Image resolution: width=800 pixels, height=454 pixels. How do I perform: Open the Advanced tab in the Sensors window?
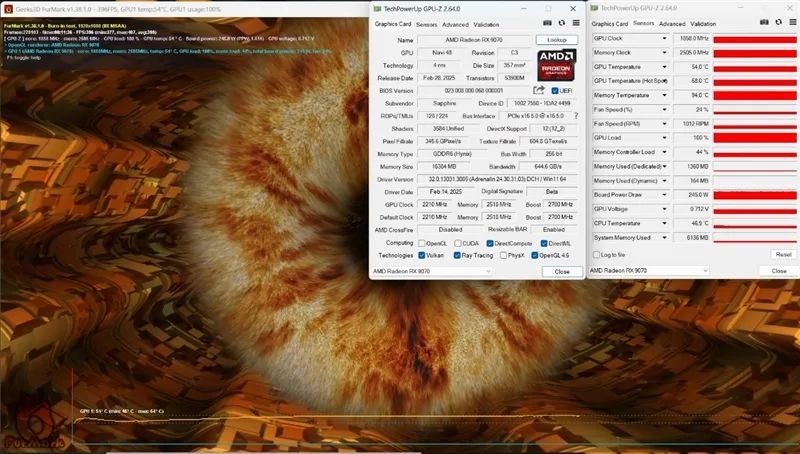(x=672, y=24)
